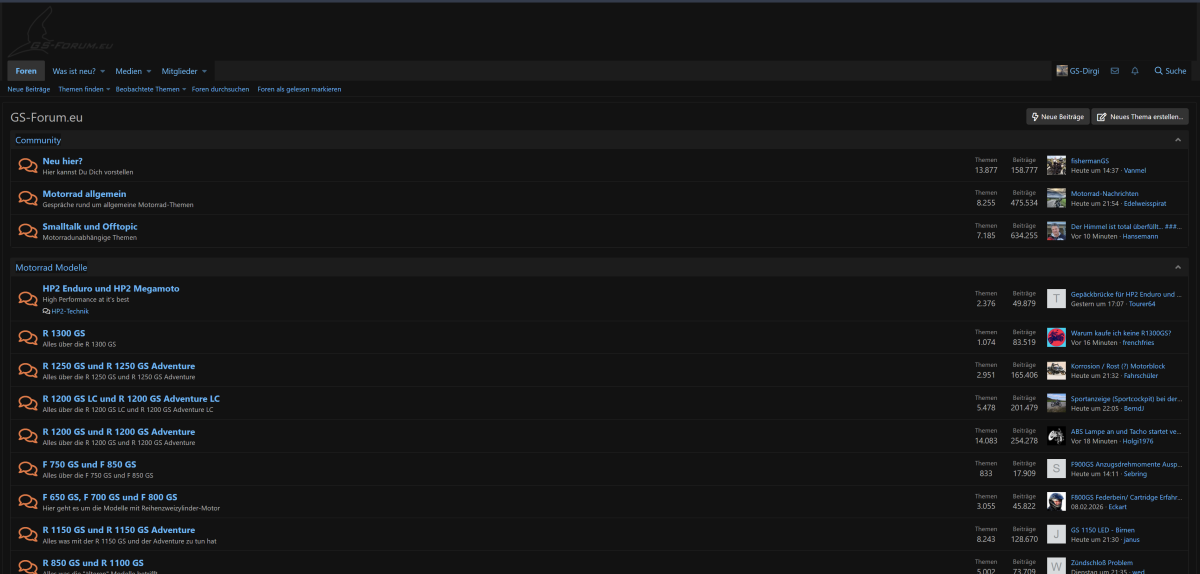This screenshot has height=574, width=1200.
Task: Click the Neue Beiträge button
Action: point(1057,117)
